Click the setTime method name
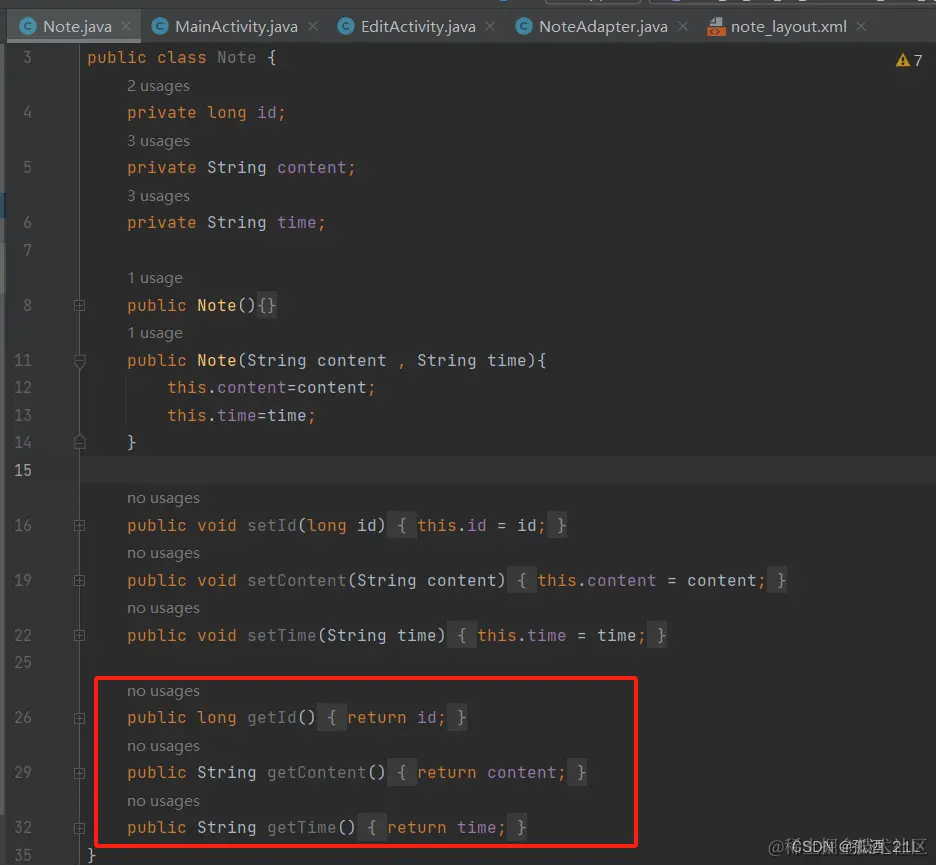The height and width of the screenshot is (865, 936). [282, 635]
